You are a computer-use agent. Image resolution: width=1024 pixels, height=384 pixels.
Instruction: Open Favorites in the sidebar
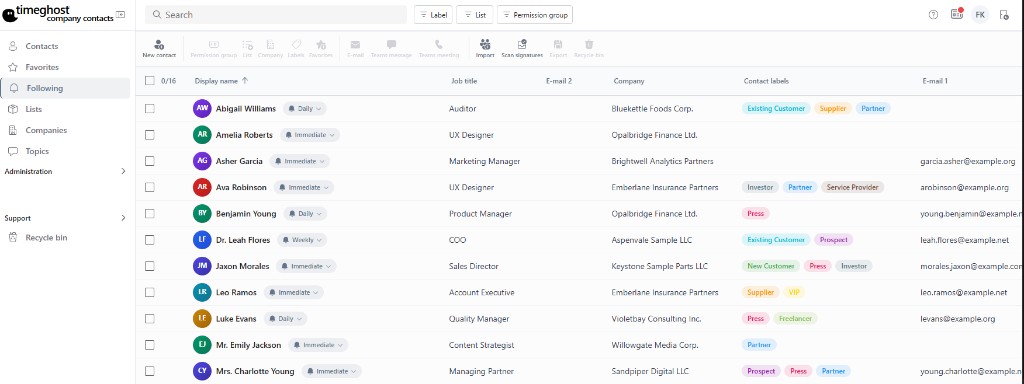click(65, 67)
